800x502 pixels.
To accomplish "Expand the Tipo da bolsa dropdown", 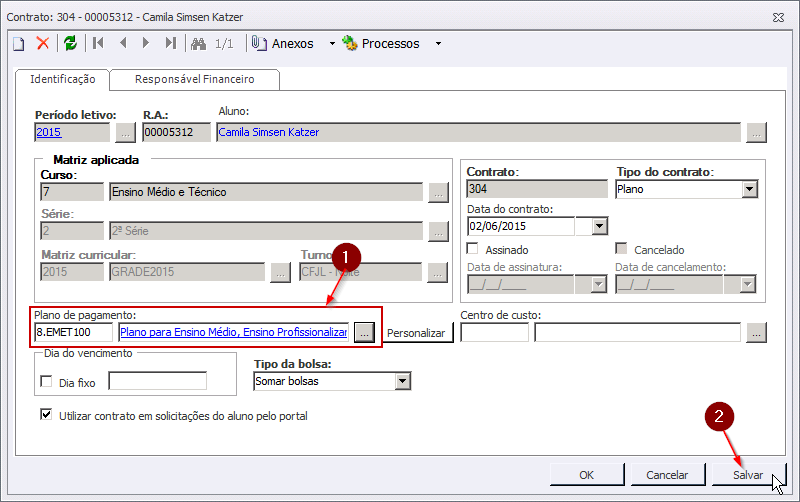I will pos(403,381).
